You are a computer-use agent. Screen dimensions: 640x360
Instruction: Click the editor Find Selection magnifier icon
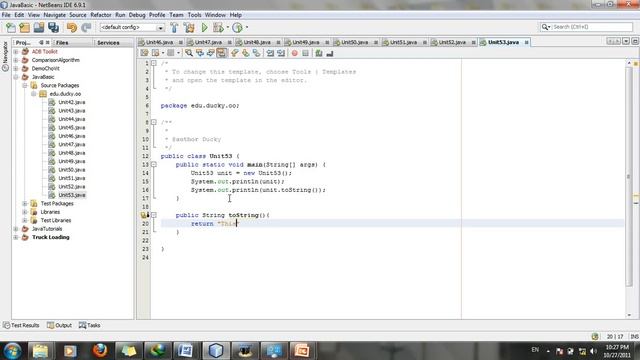pos(189,53)
